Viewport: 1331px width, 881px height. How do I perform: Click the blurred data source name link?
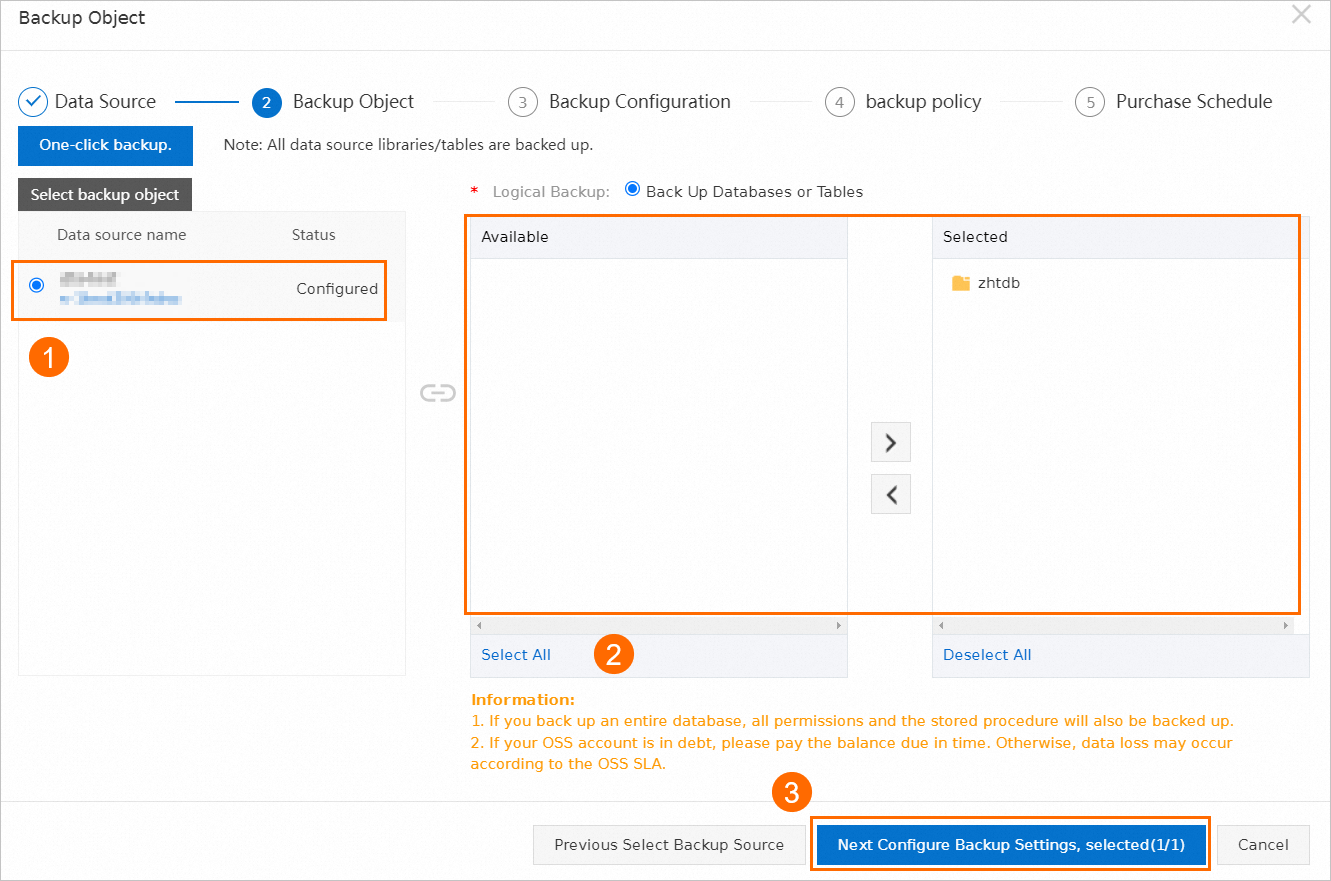[120, 298]
